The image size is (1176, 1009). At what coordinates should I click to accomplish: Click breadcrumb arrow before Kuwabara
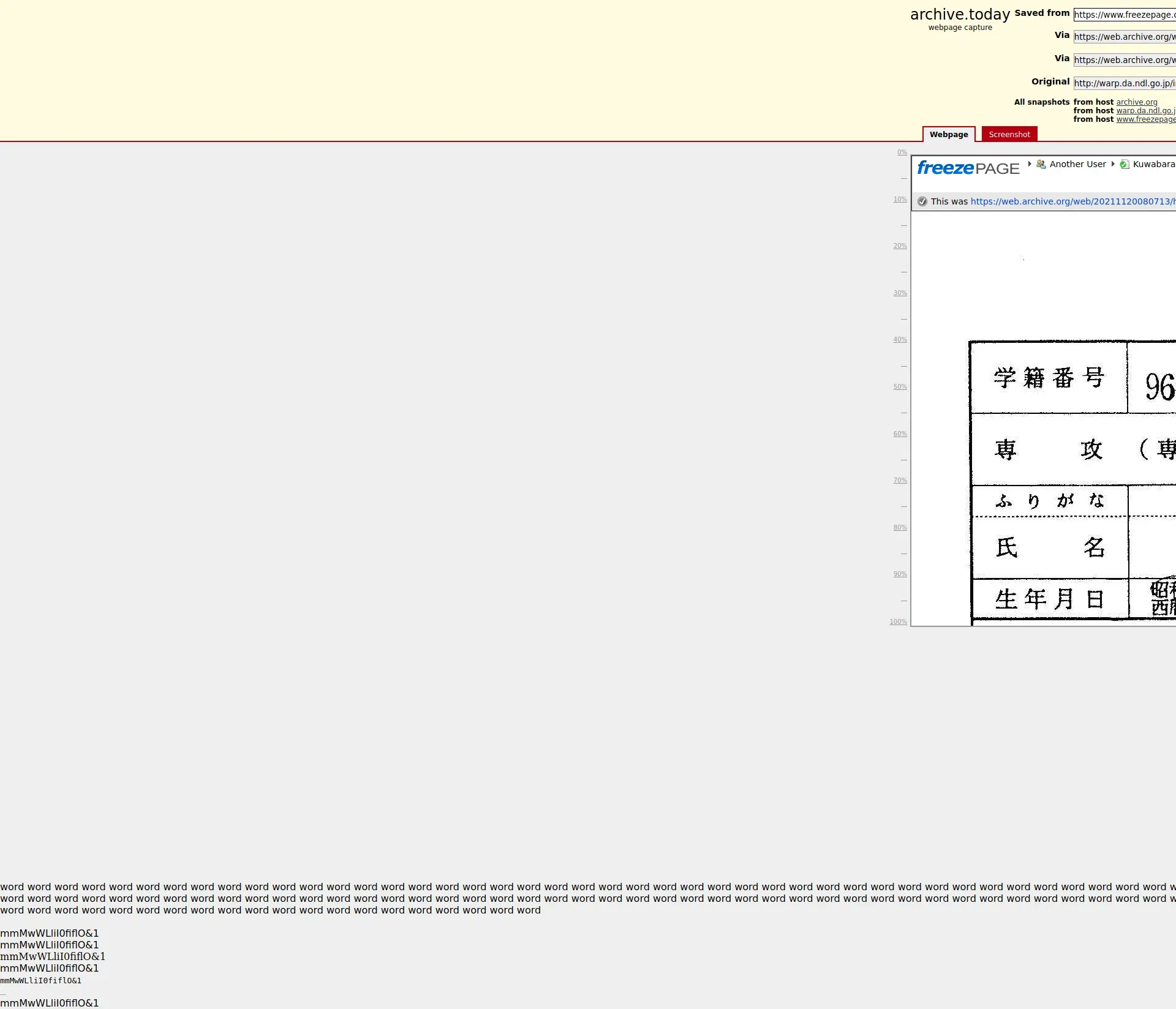pyautogui.click(x=1113, y=163)
